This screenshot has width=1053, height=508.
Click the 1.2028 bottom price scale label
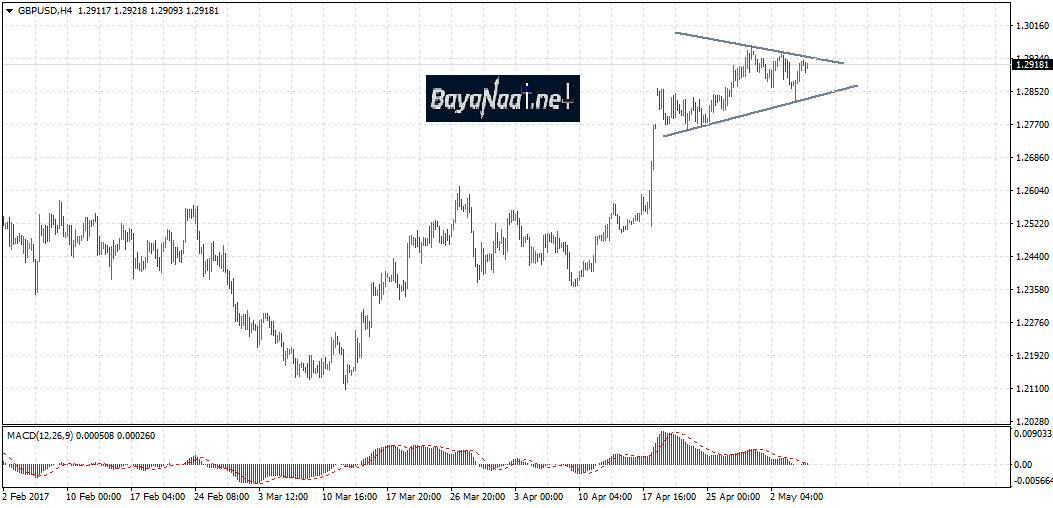[1031, 421]
